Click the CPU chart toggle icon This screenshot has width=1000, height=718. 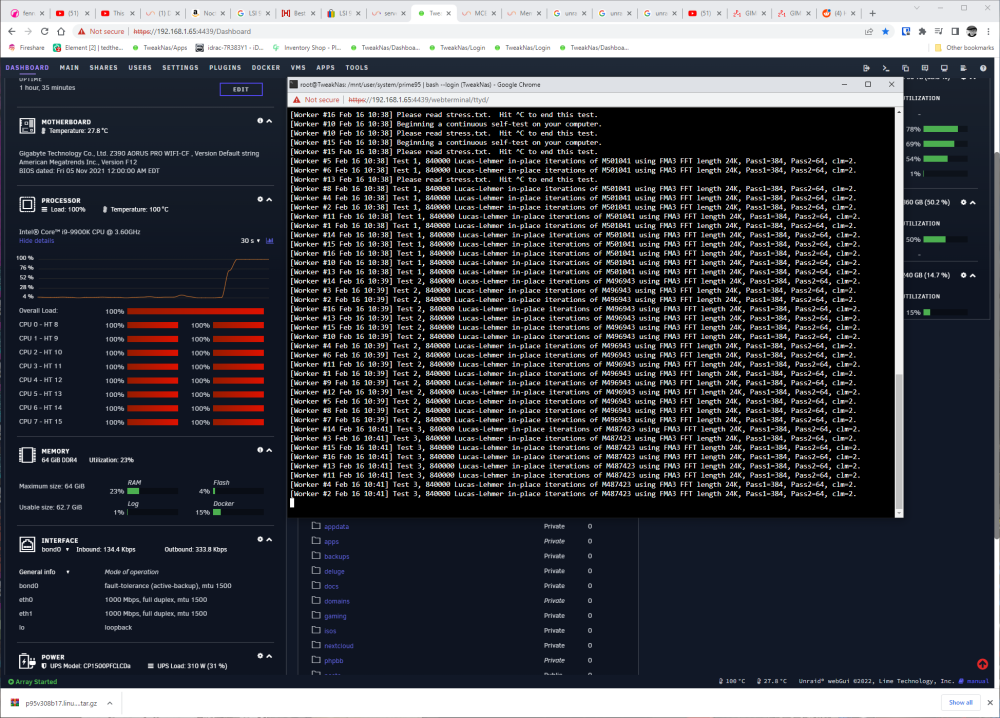[x=270, y=240]
